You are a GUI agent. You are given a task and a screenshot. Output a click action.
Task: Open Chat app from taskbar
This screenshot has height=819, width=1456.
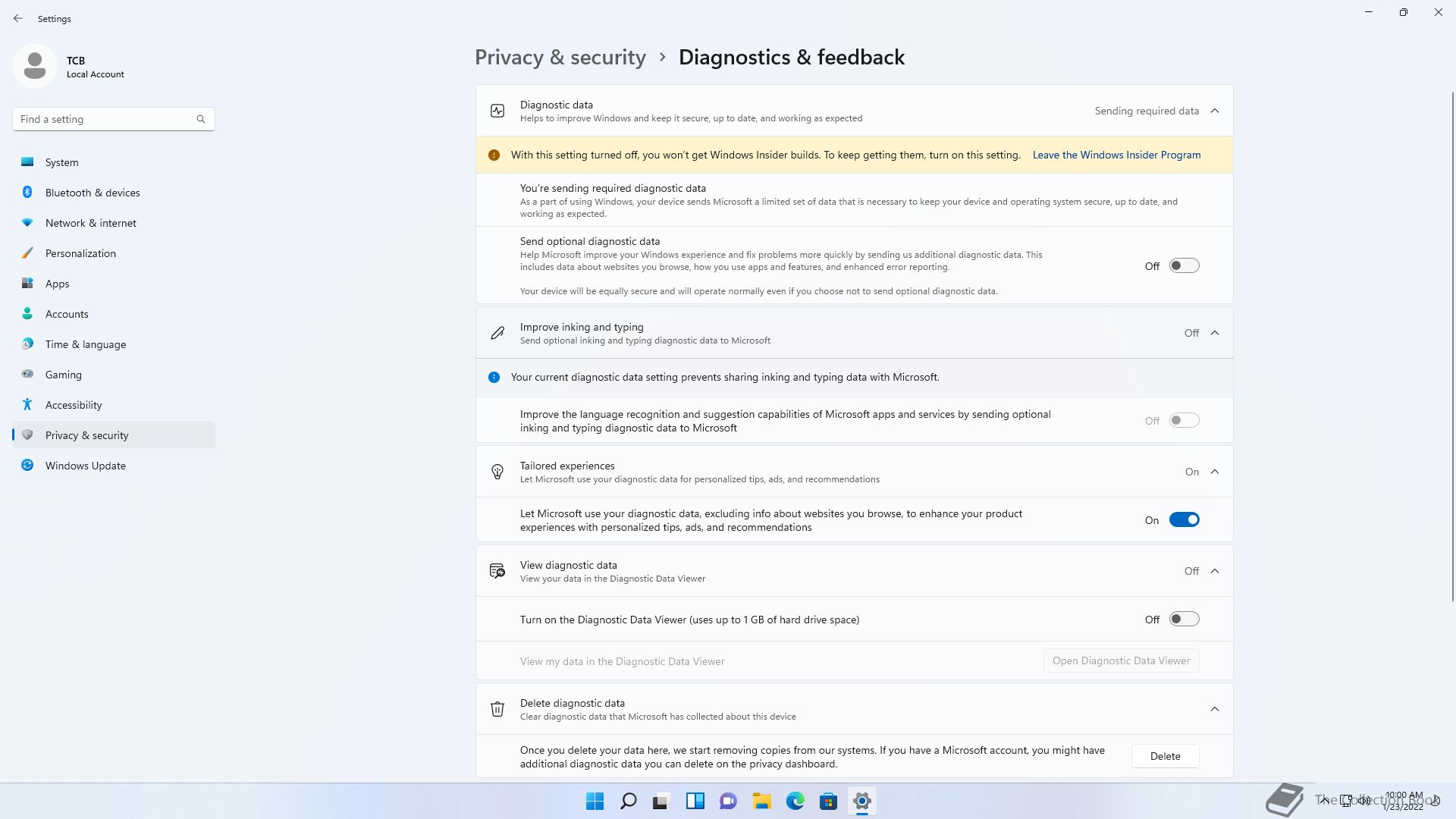[728, 801]
